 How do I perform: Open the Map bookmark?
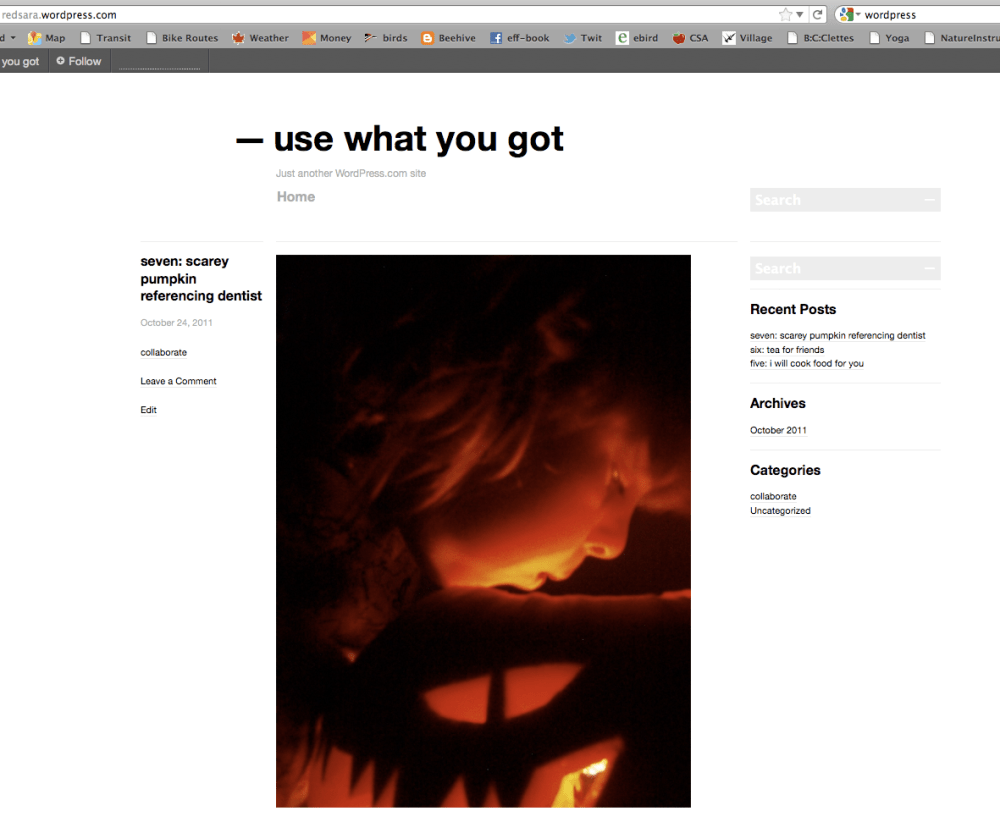pos(47,38)
